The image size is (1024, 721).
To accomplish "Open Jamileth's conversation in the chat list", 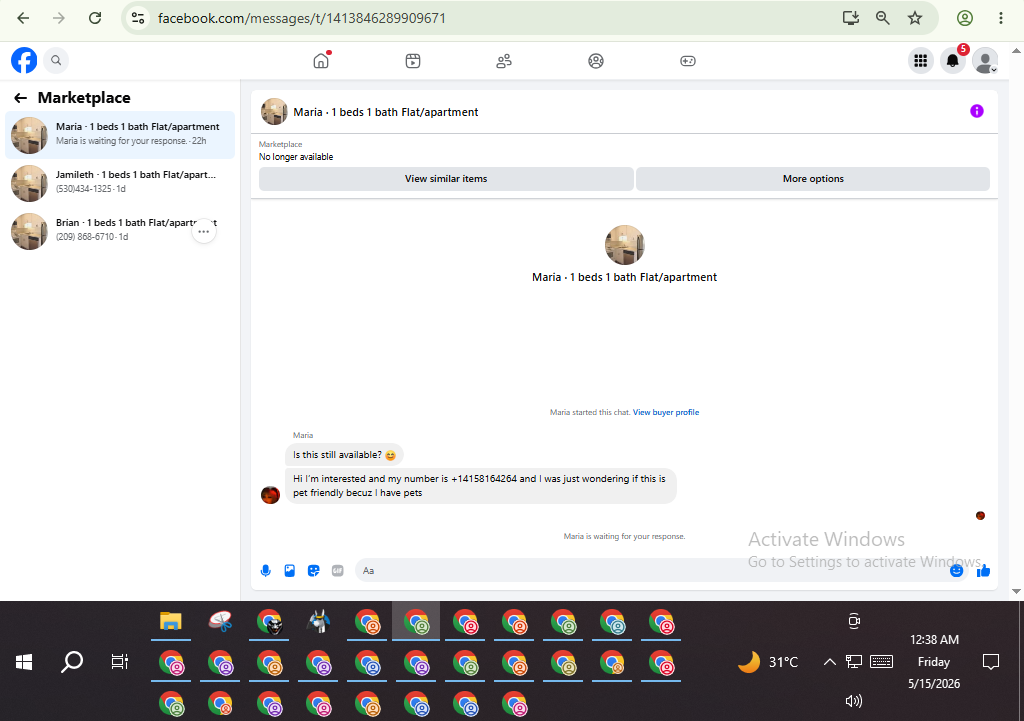I will [x=120, y=183].
